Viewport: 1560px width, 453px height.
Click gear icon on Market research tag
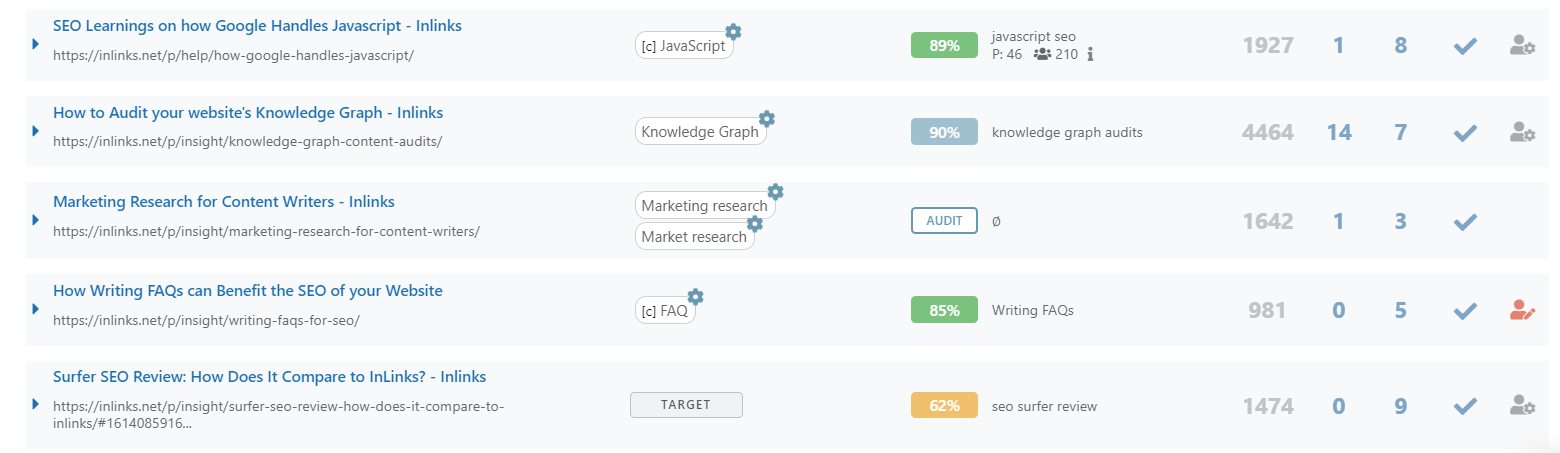[755, 223]
